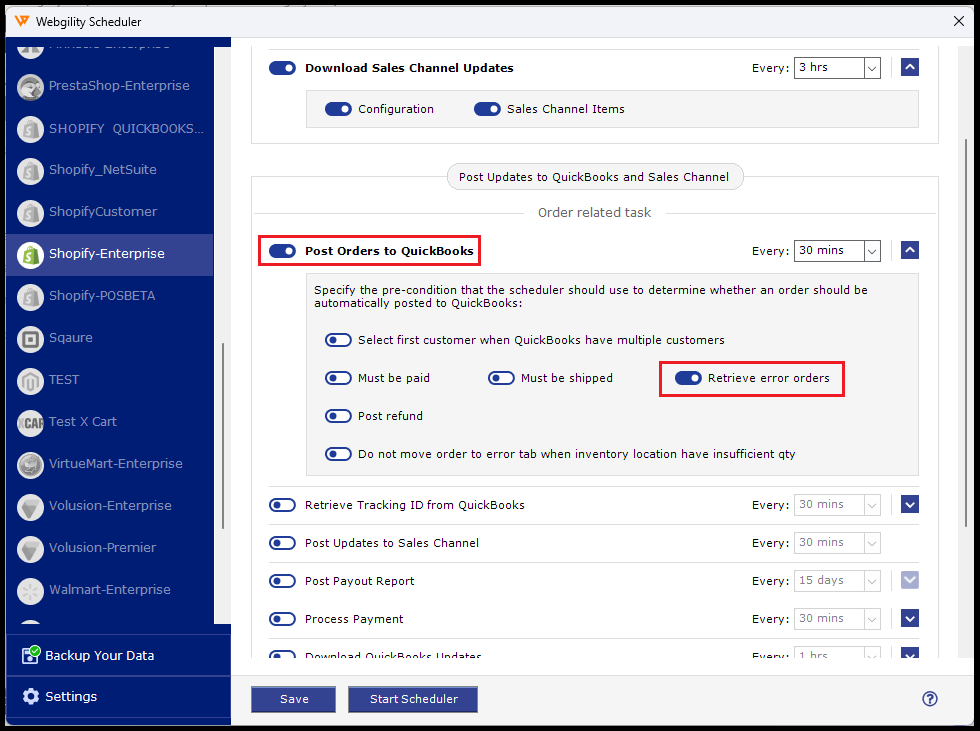Screen dimensions: 980x731
Task: Click the PrestaShop-Enterprise store icon
Action: [x=30, y=87]
